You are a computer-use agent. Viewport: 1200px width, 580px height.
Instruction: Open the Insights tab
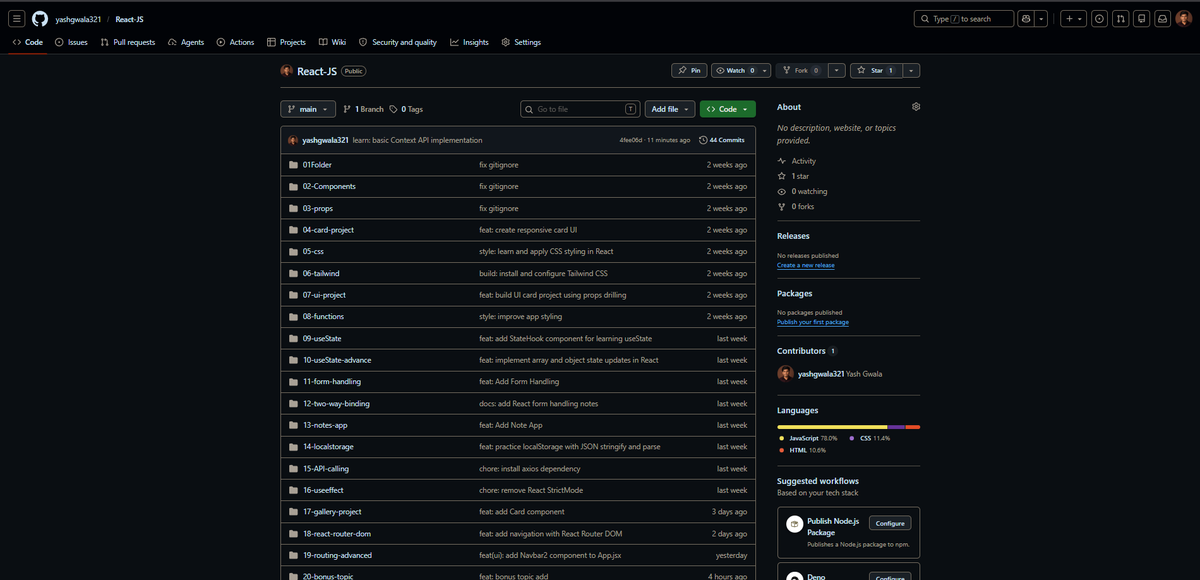point(469,42)
